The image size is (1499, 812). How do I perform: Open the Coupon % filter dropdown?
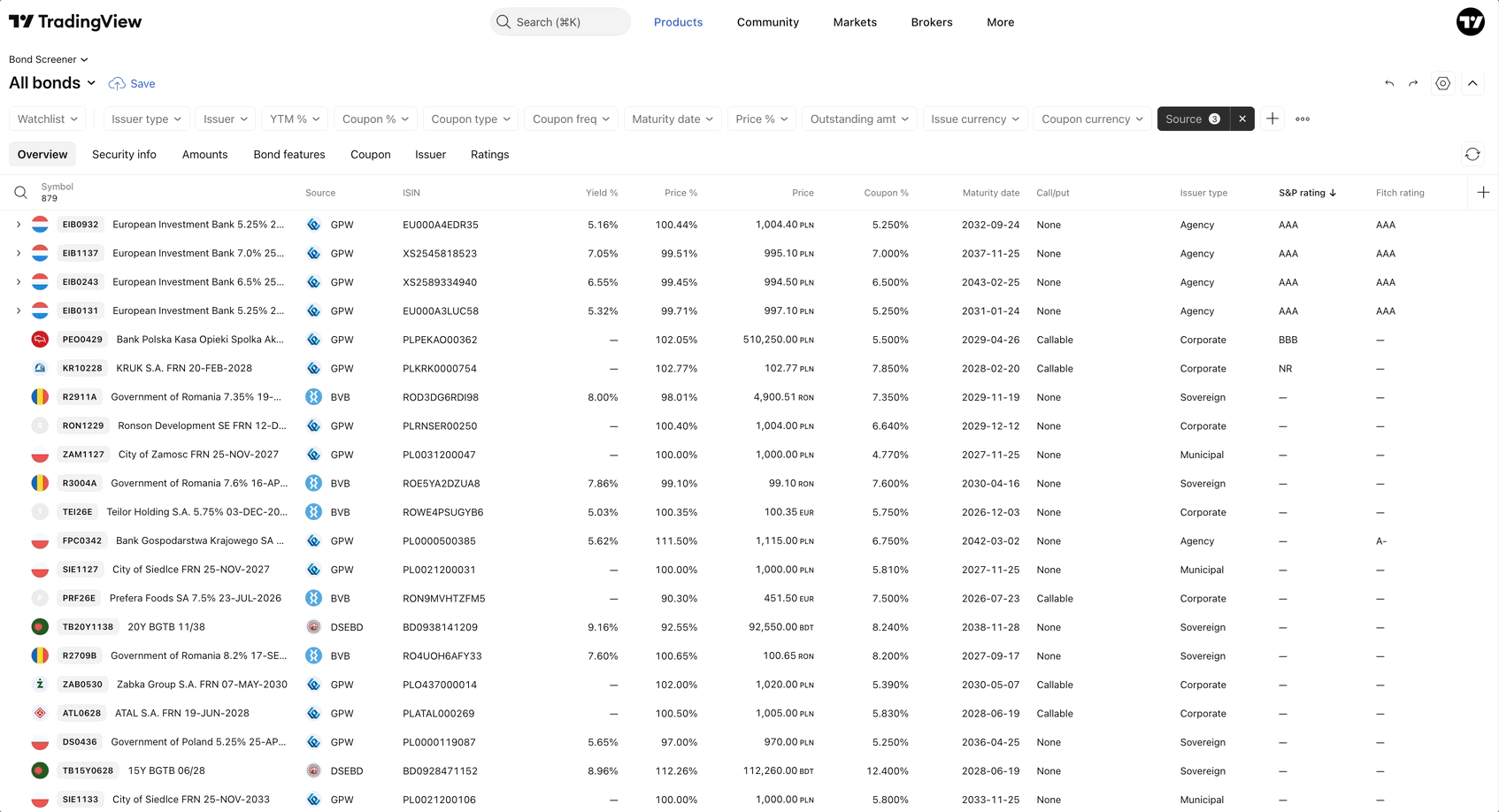(375, 119)
